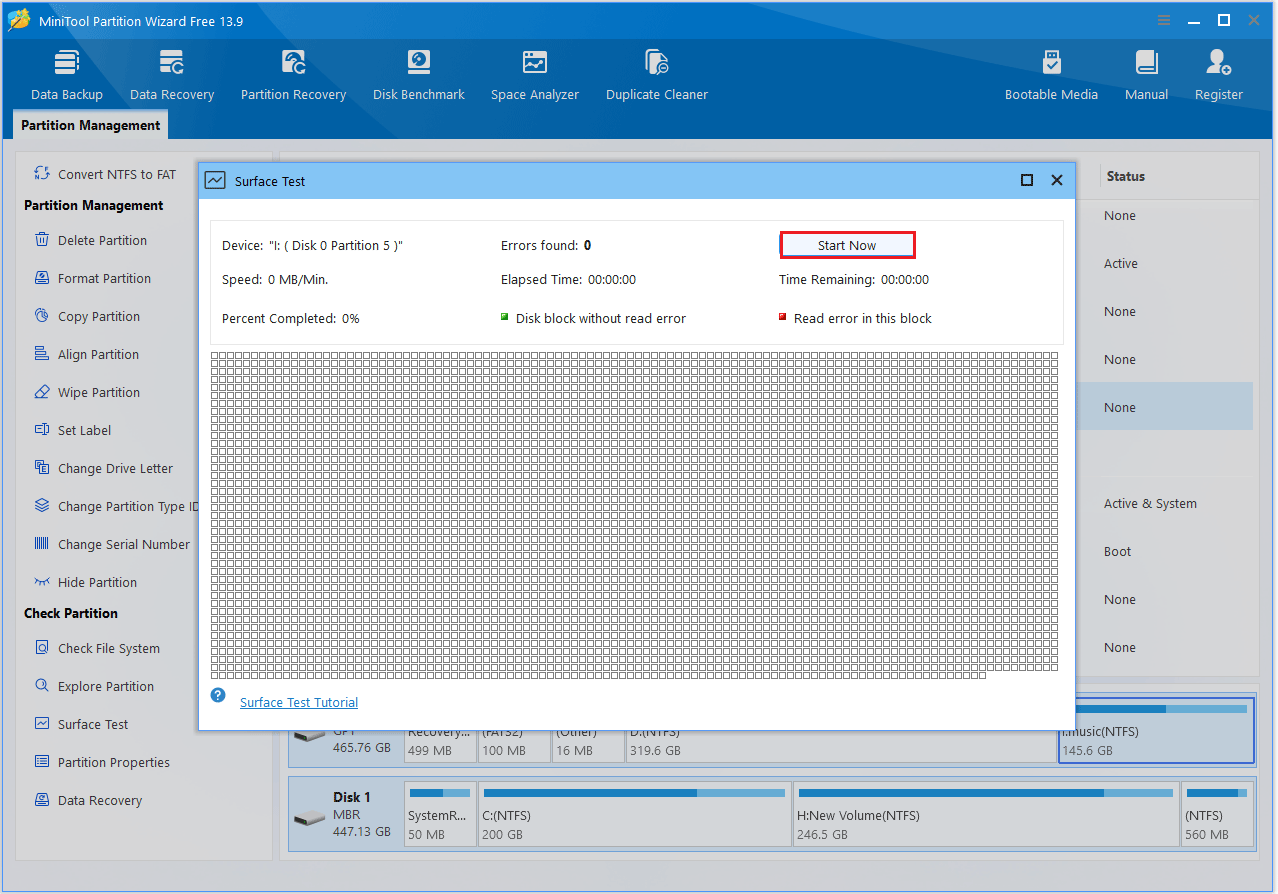Run Check File System
This screenshot has width=1278, height=894.
(x=96, y=648)
